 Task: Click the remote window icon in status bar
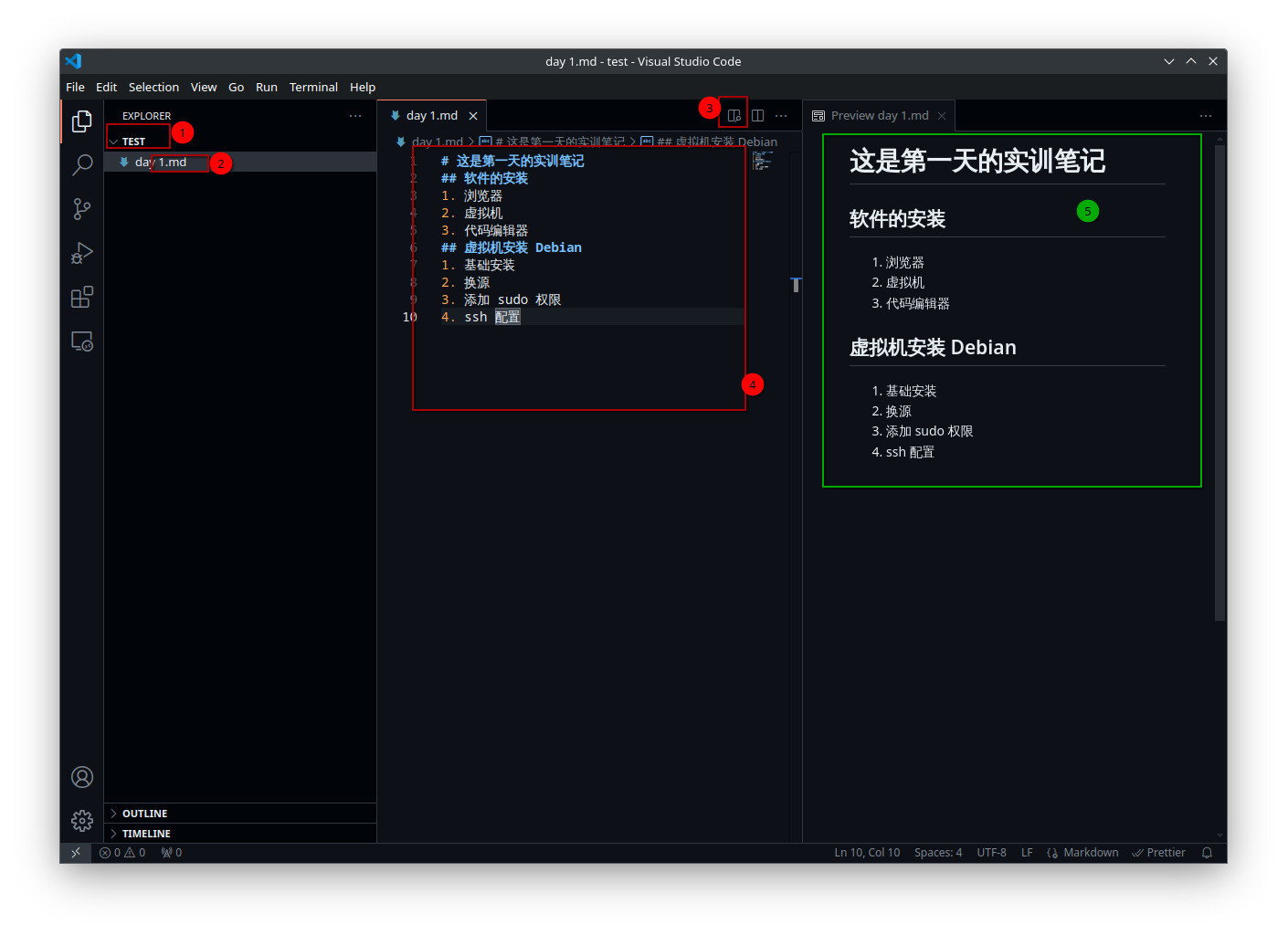click(x=76, y=853)
